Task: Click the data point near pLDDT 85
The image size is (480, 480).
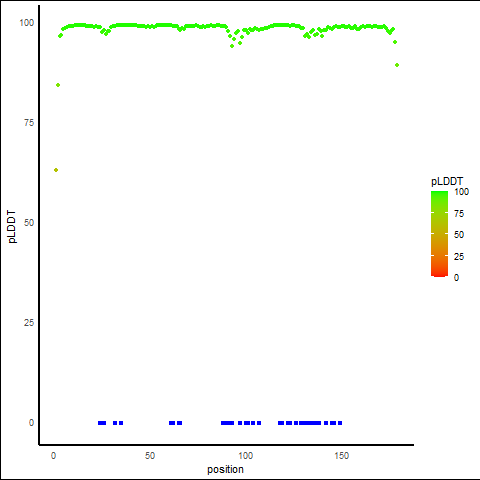Action: tap(58, 85)
